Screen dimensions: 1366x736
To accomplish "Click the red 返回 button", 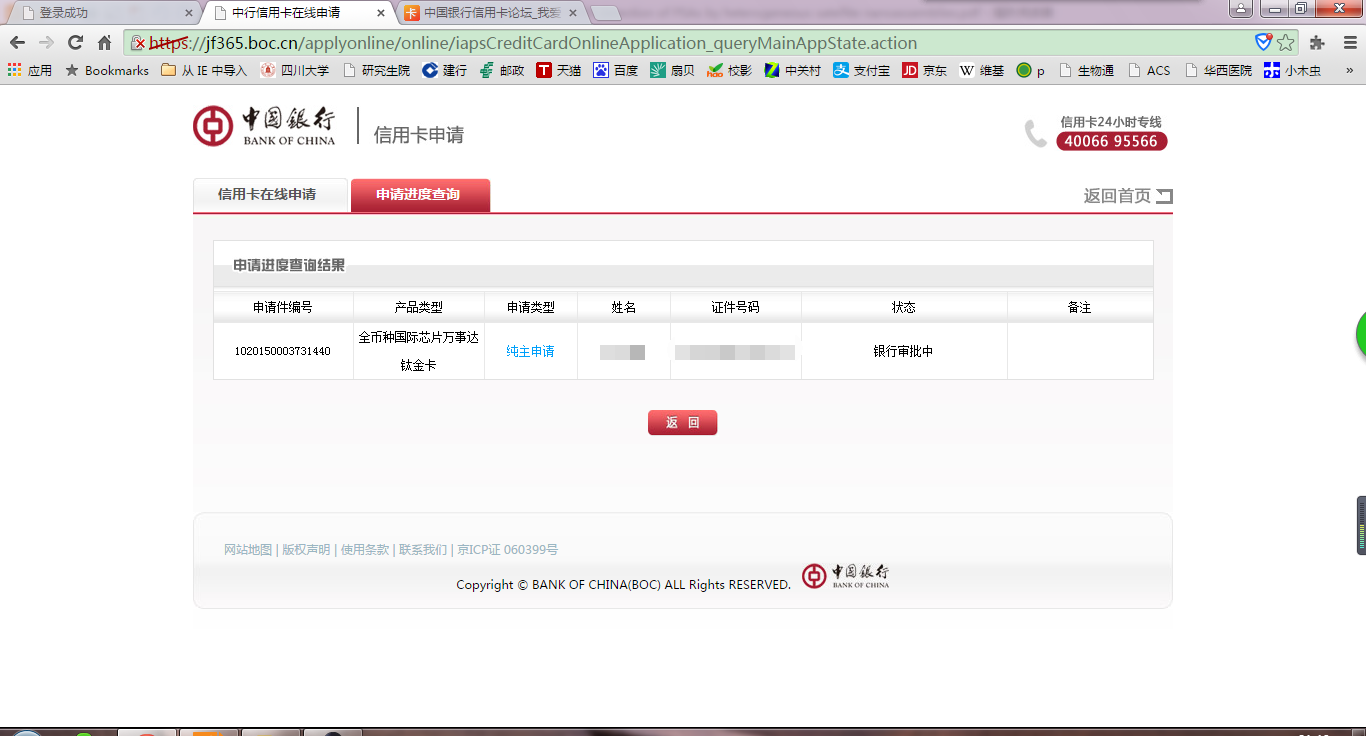I will point(683,422).
